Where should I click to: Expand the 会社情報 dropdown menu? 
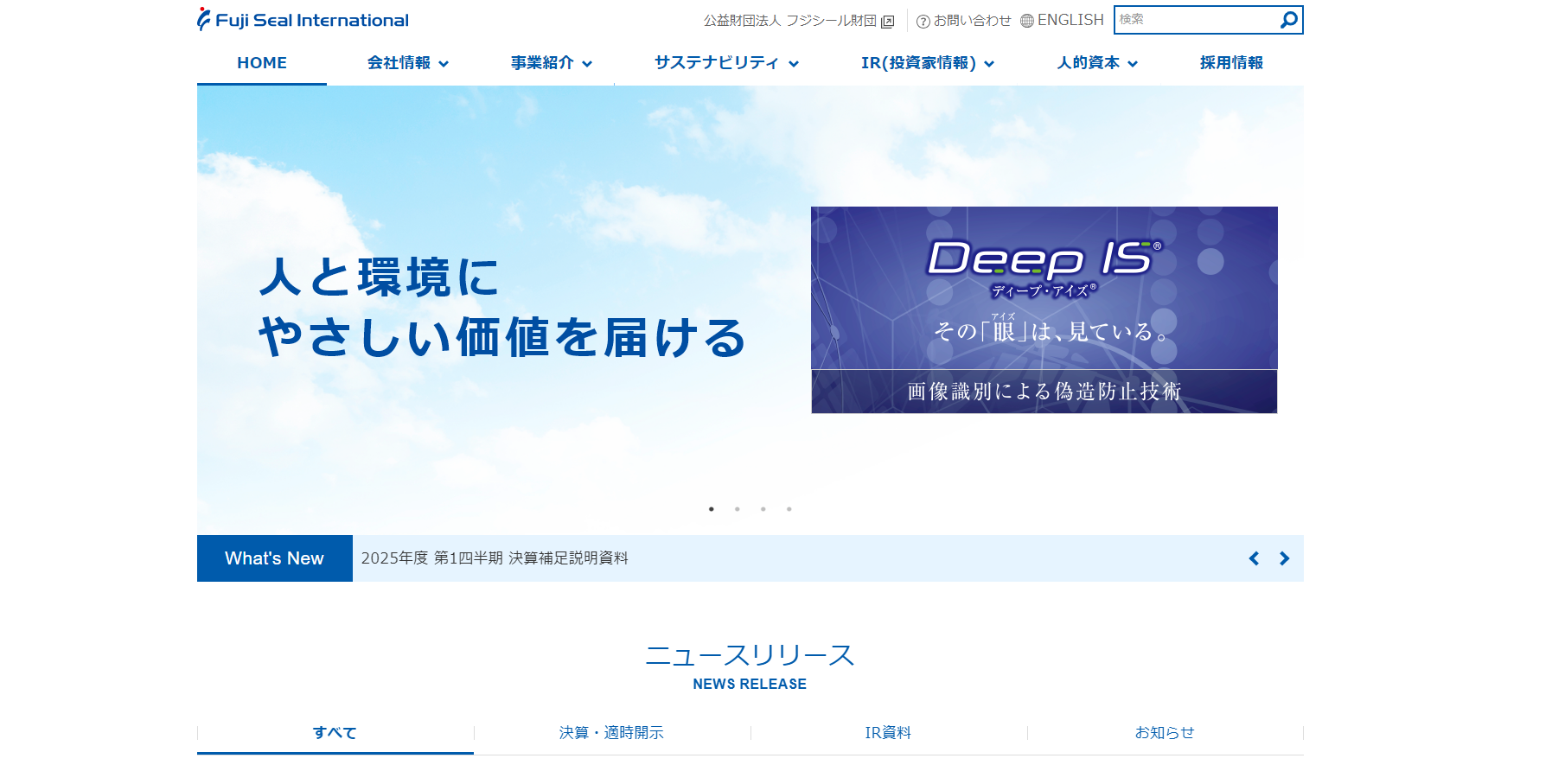(x=407, y=63)
